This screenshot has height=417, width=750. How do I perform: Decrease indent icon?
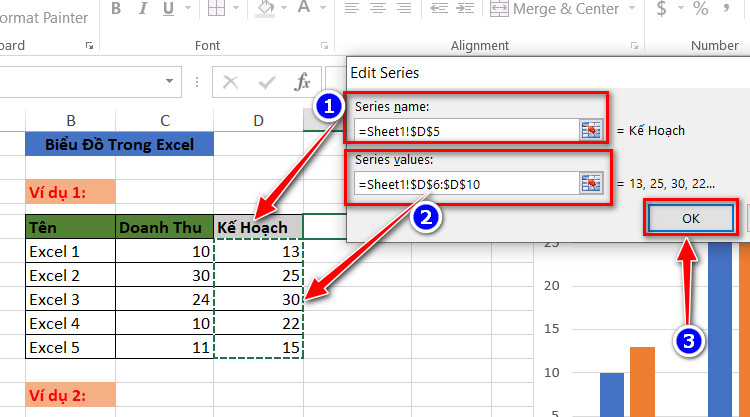coord(439,8)
